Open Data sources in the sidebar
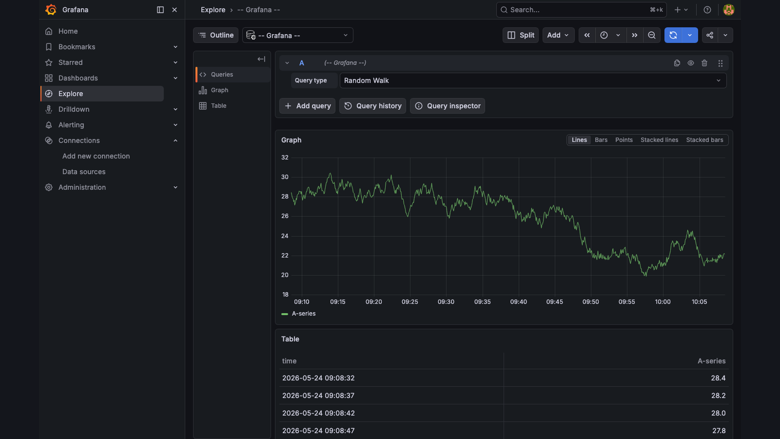 [x=84, y=172]
